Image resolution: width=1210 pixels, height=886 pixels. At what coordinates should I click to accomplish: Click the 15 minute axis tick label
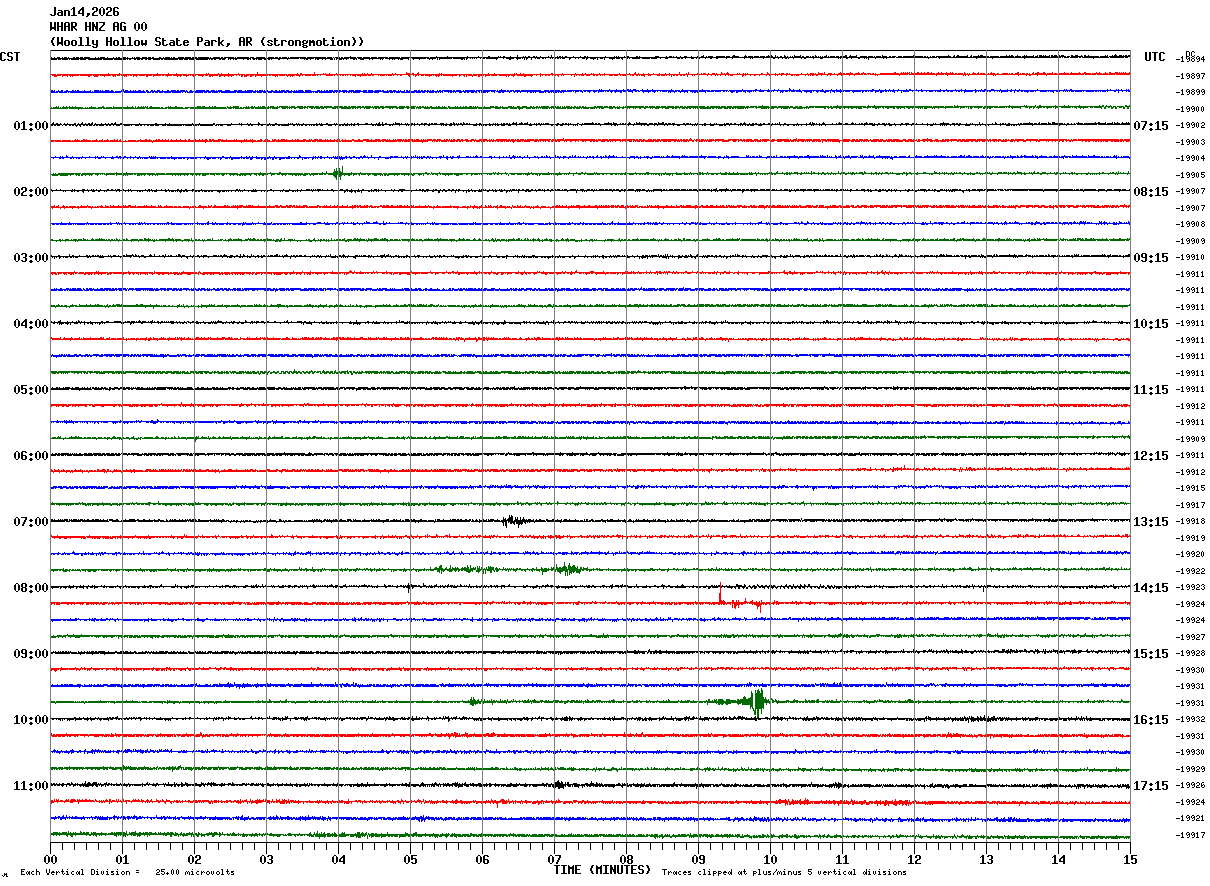(x=1130, y=859)
